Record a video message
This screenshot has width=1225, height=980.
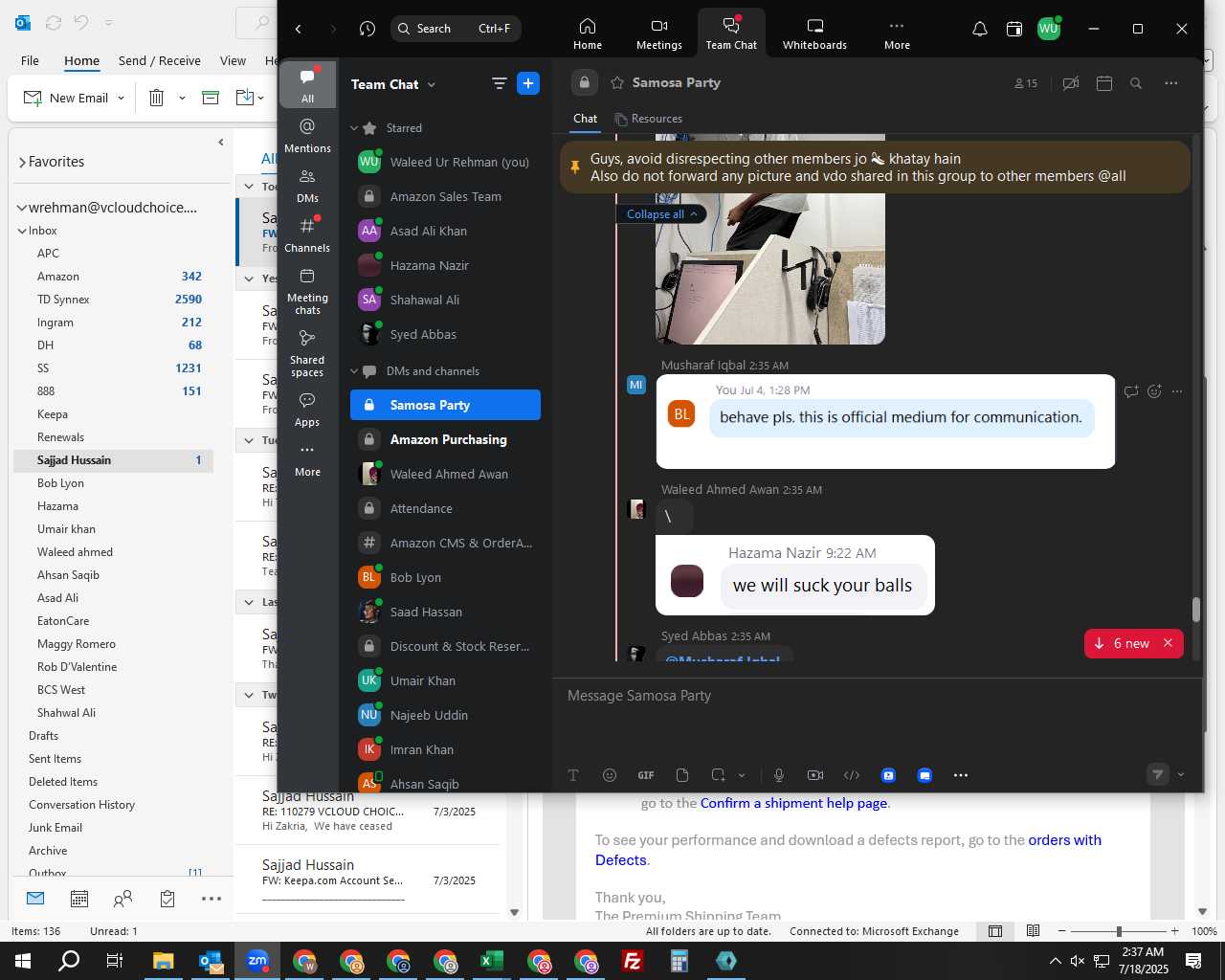[815, 775]
